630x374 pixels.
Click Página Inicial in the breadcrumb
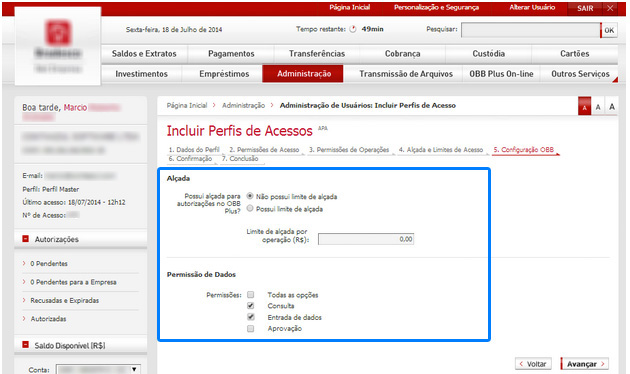tap(187, 105)
